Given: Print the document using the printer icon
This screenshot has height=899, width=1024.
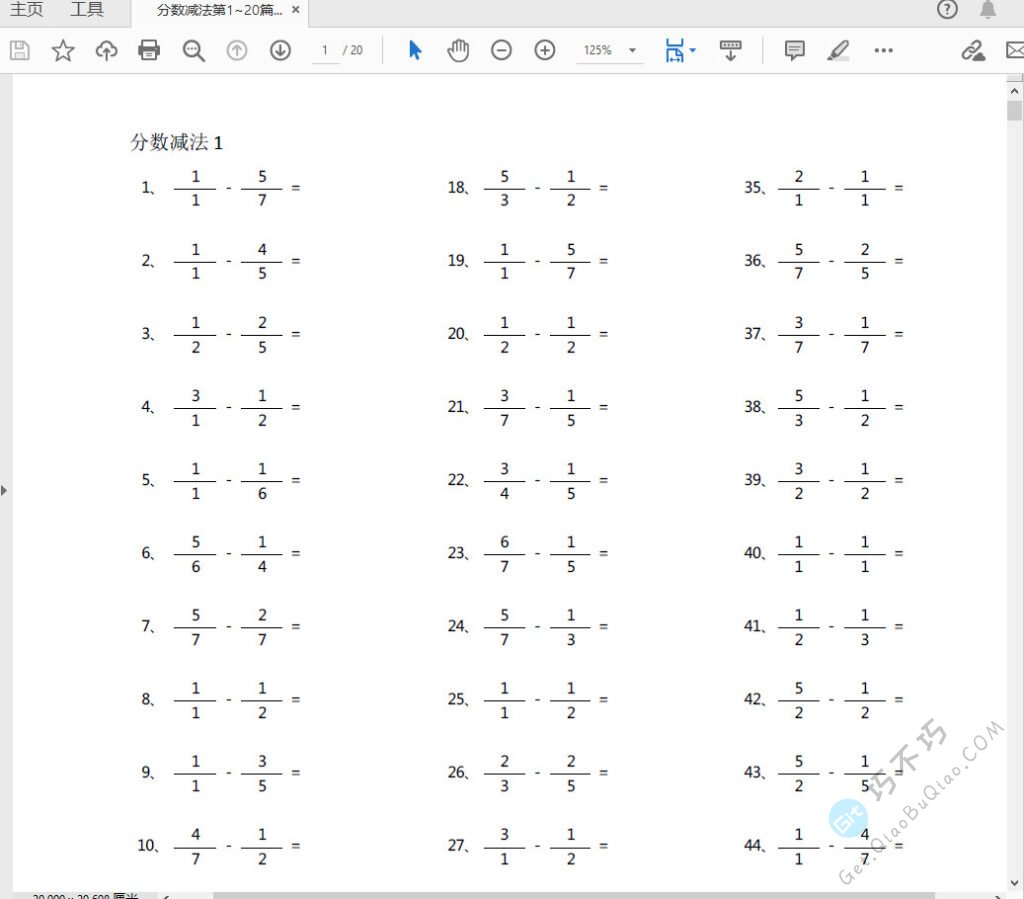Looking at the screenshot, I should click(149, 51).
